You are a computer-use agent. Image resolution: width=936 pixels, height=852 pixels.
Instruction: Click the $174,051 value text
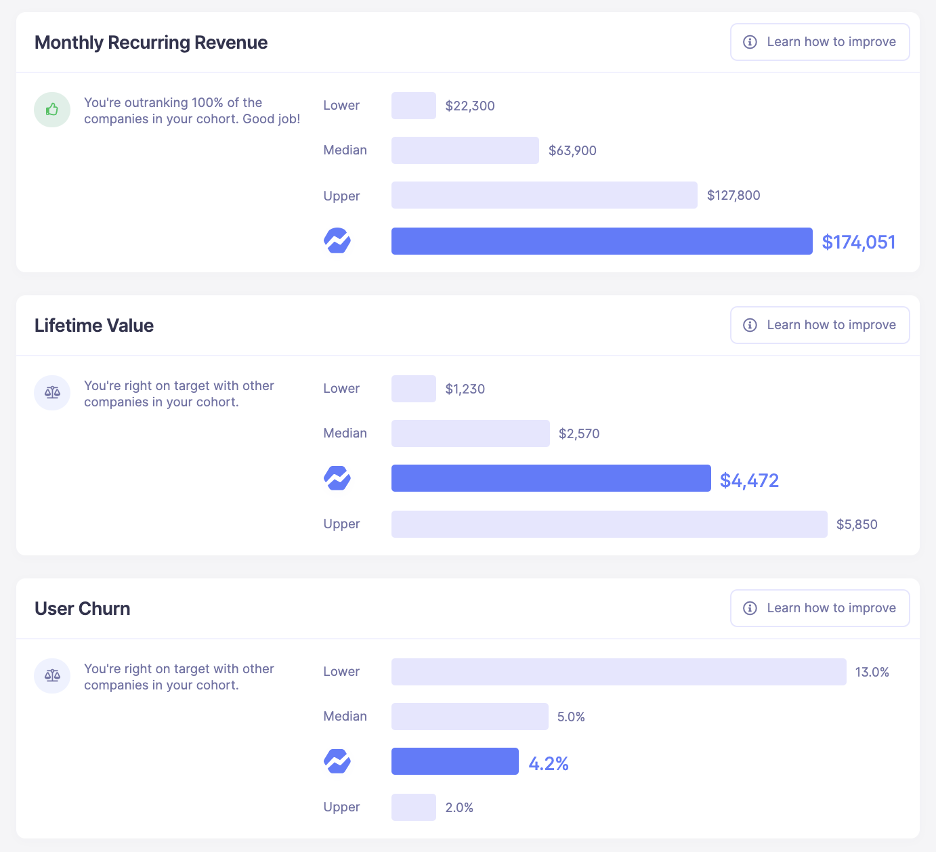(x=858, y=242)
